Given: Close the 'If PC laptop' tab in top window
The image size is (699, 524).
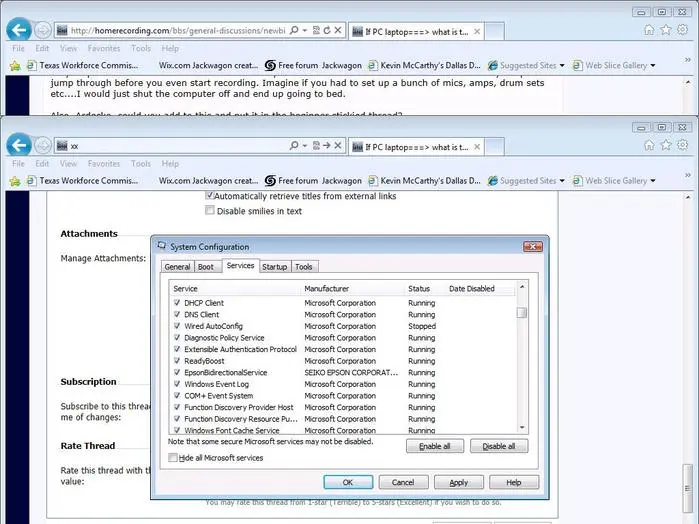Looking at the screenshot, I should [477, 32].
